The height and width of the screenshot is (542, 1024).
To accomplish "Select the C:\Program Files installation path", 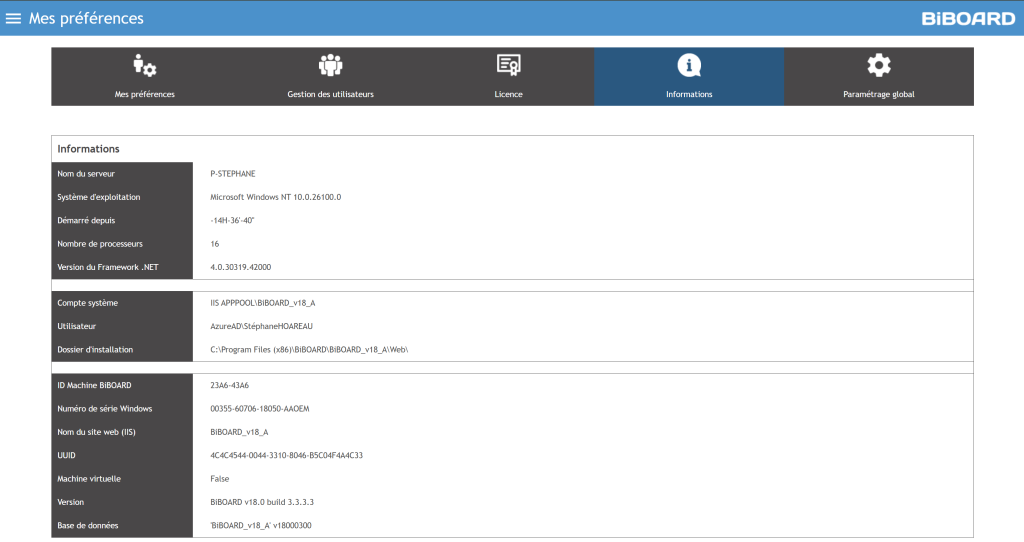I will point(309,350).
